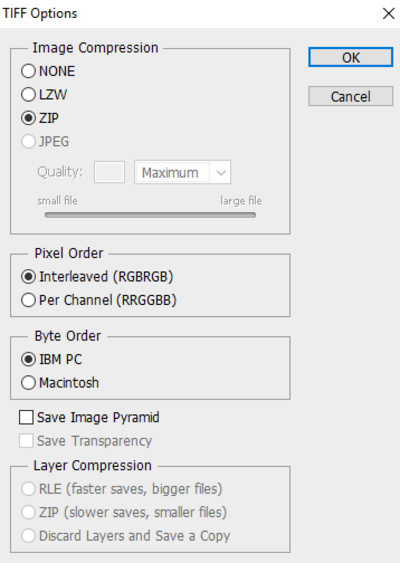Open the Maximum quality dropdown

182,172
